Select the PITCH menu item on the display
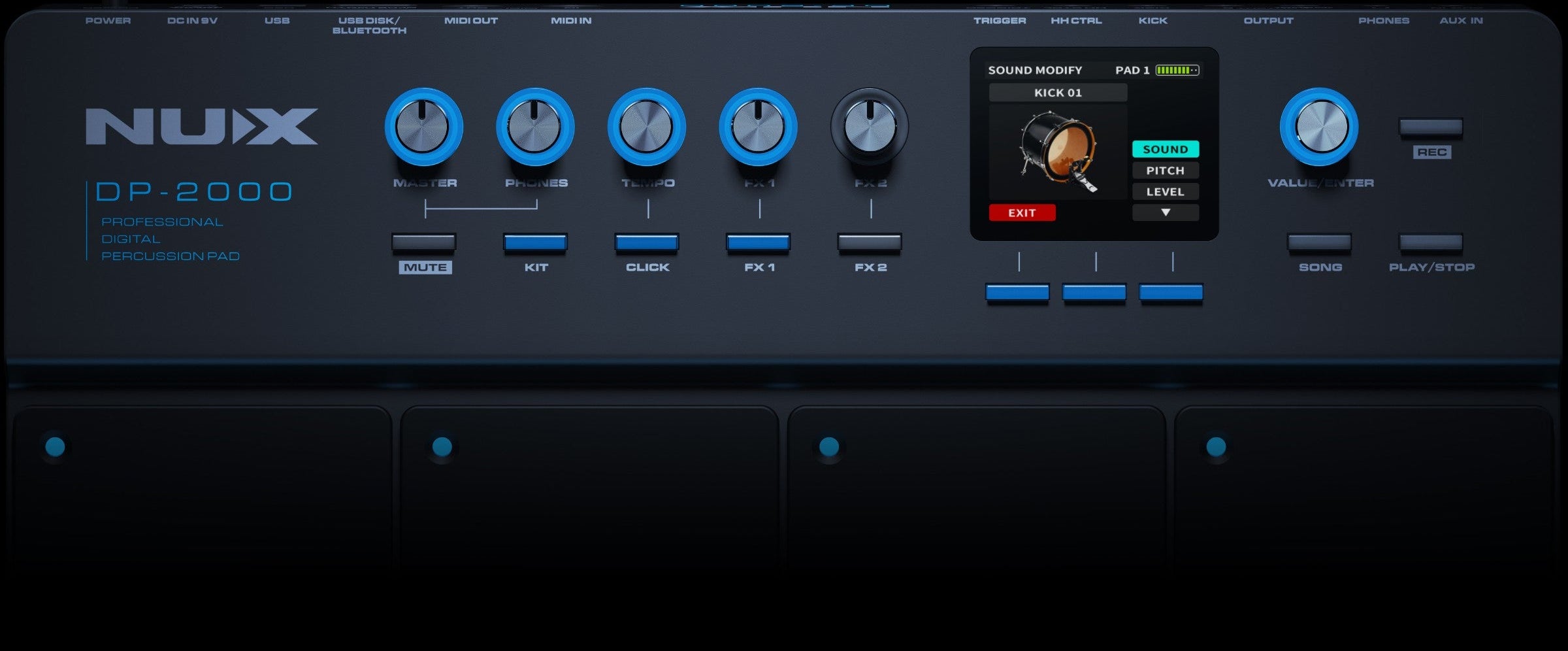 point(1166,171)
